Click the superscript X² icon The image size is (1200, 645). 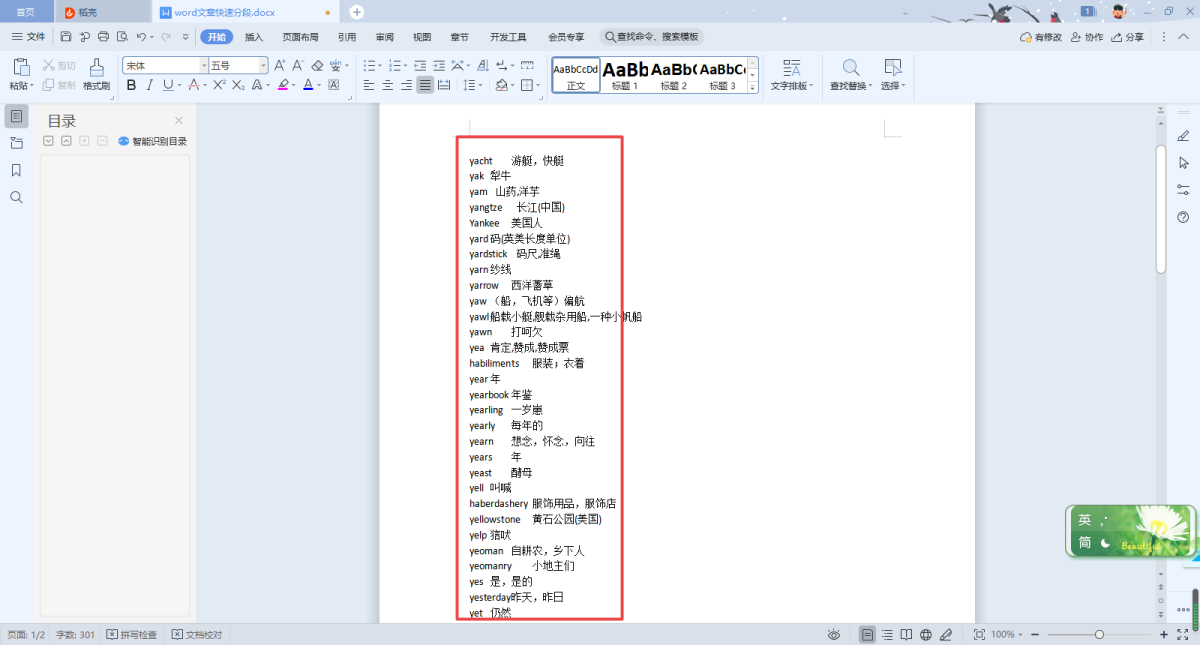click(x=220, y=85)
